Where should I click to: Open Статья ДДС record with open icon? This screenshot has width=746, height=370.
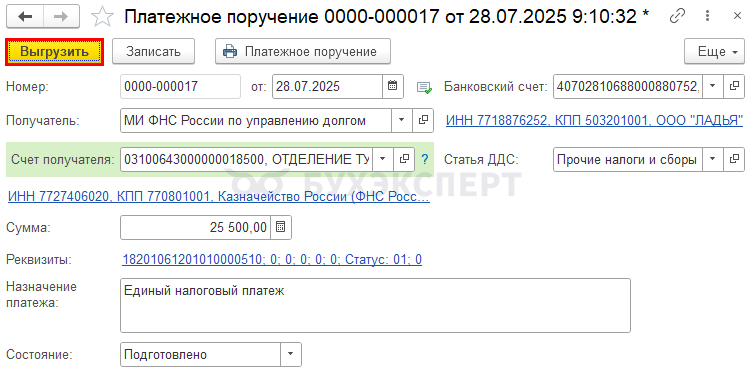734,159
